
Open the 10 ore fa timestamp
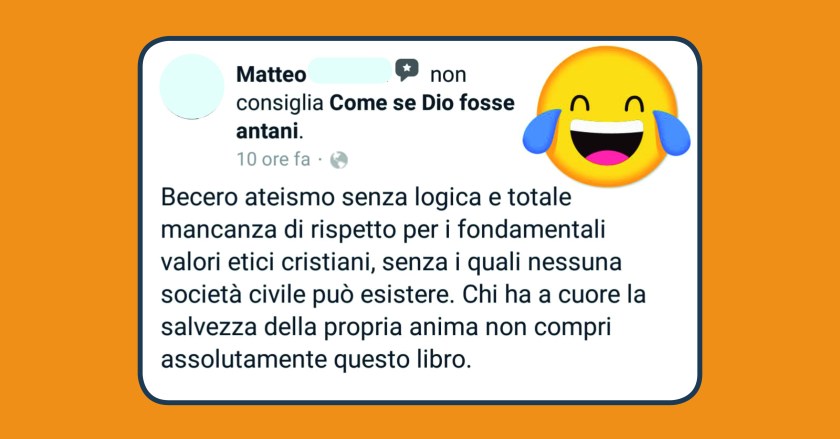click(x=273, y=159)
